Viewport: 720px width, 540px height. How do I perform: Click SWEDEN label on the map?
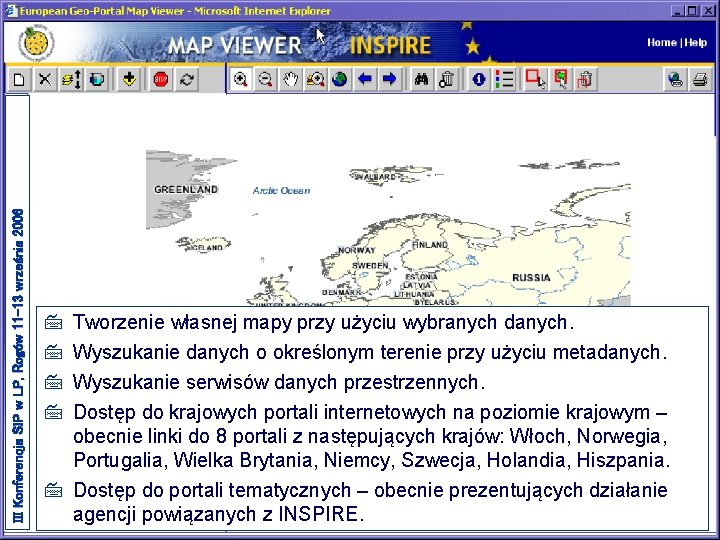(370, 266)
